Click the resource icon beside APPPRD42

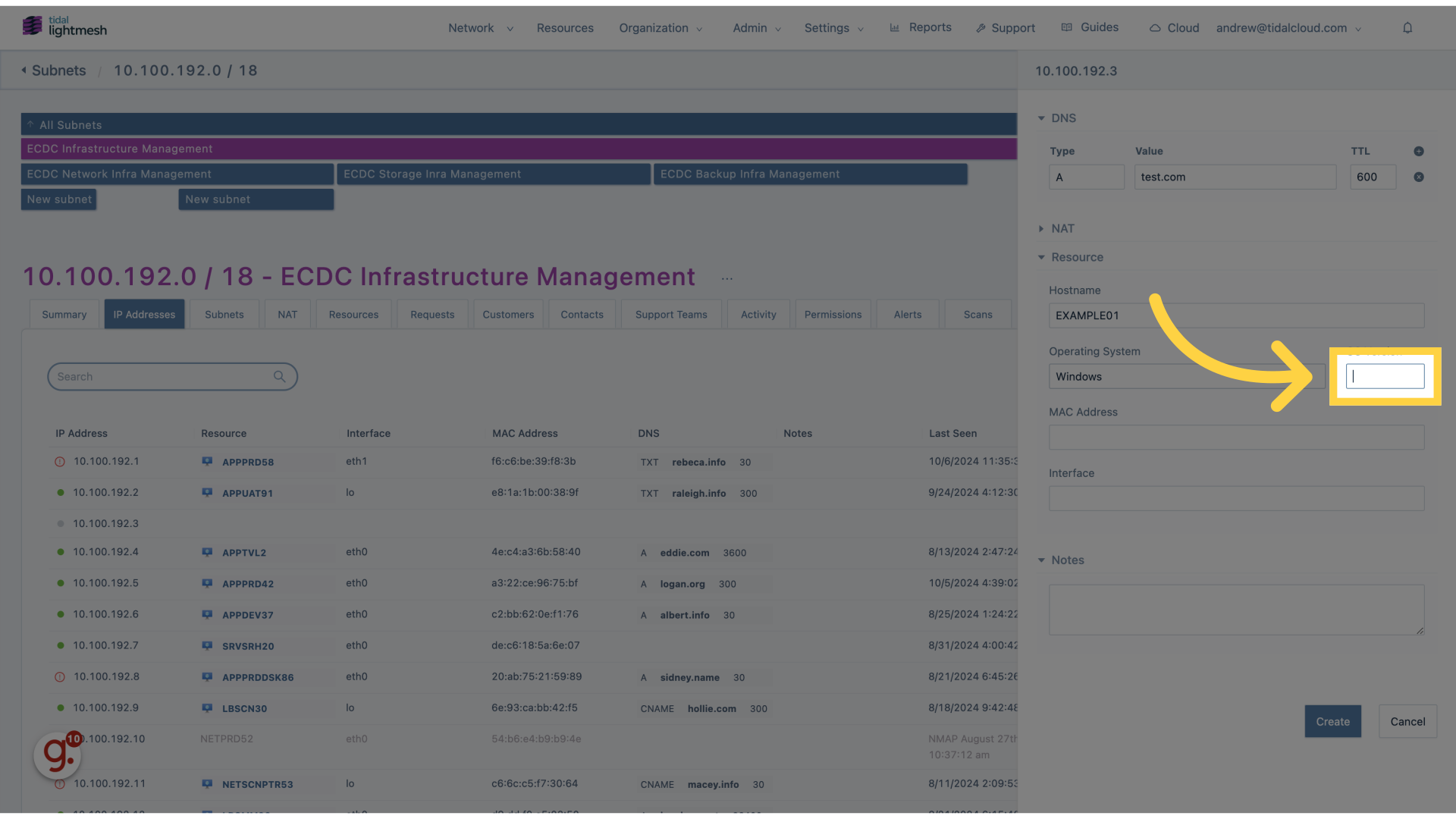(x=207, y=583)
